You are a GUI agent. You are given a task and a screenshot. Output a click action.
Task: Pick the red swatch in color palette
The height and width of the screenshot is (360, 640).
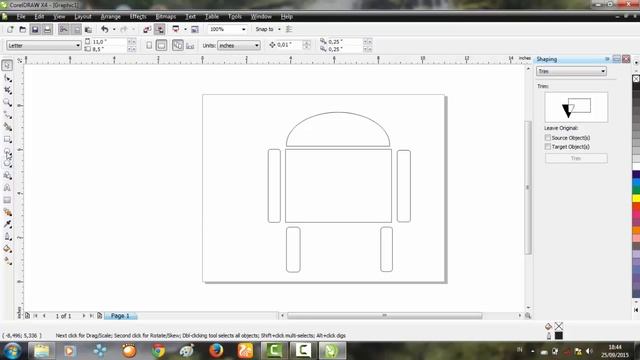point(636,207)
